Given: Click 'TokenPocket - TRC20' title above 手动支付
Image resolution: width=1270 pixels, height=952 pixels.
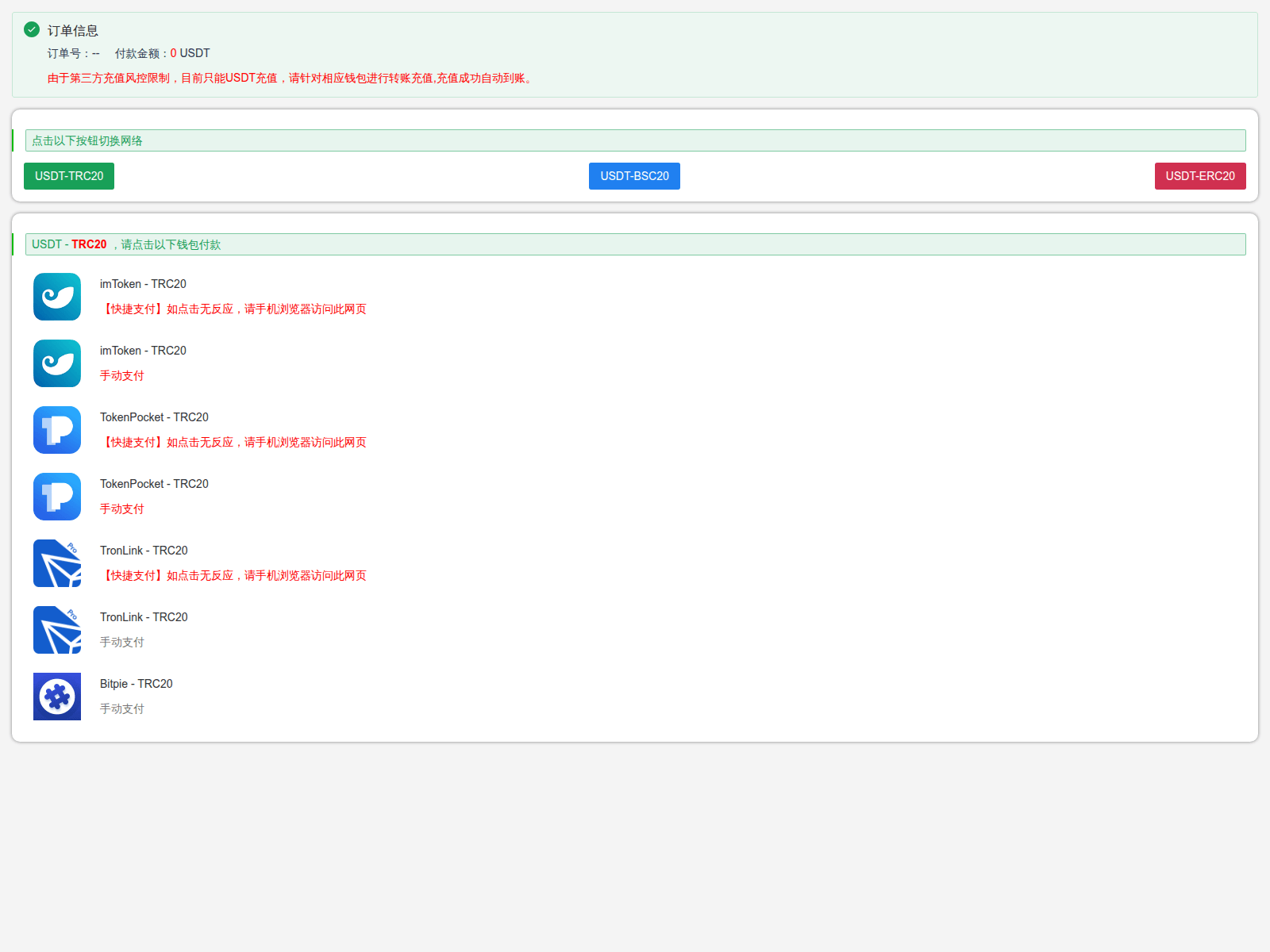Looking at the screenshot, I should tap(154, 484).
